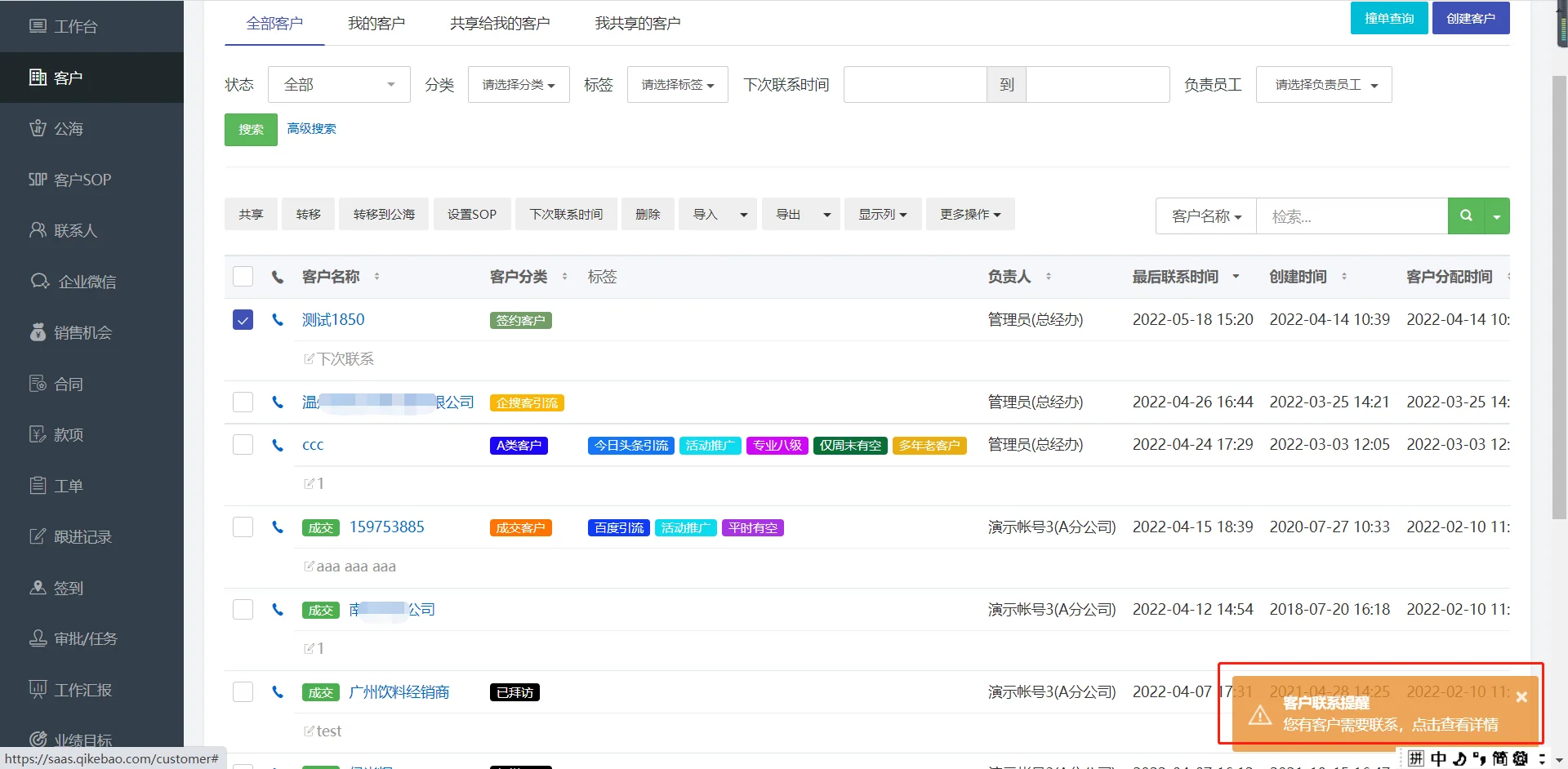Open the 请选择标签 dropdown
This screenshot has height=769, width=1568.
[677, 84]
